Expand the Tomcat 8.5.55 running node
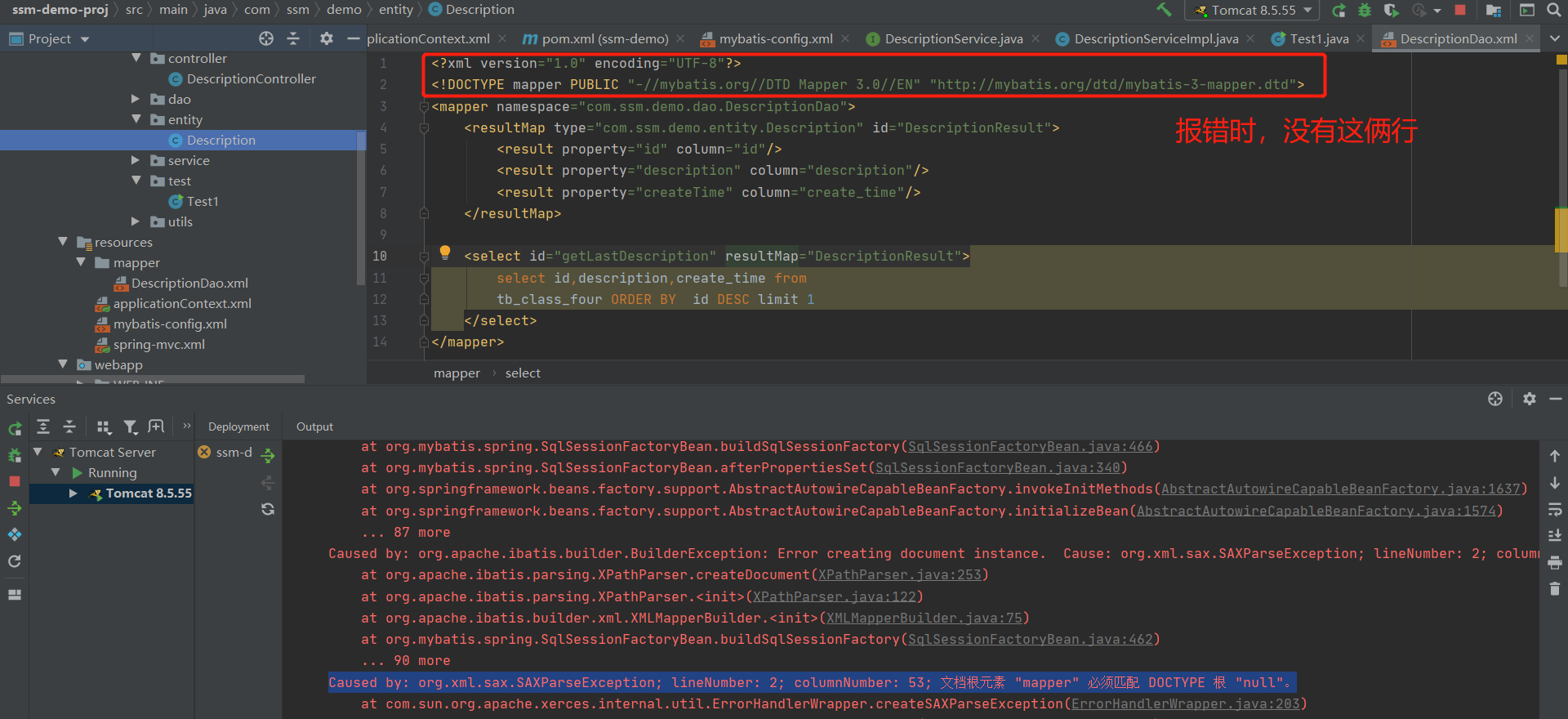1568x719 pixels. tap(73, 493)
